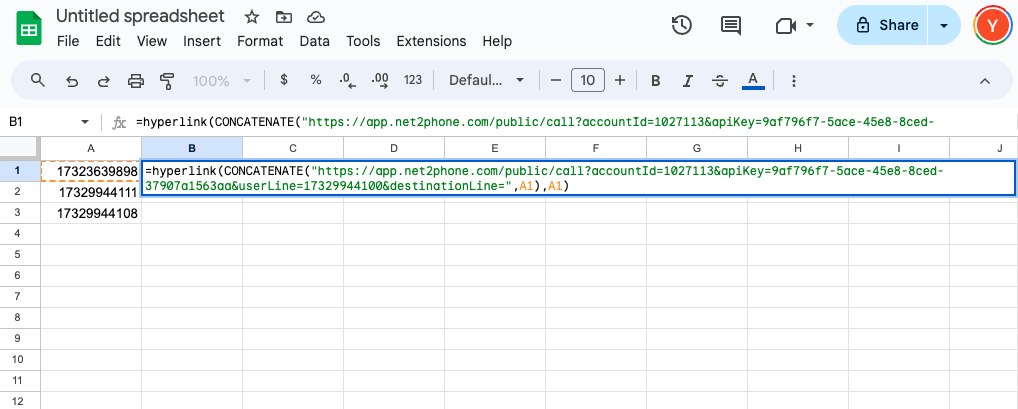Open the Share options dropdown arrow
The width and height of the screenshot is (1018, 409).
point(944,25)
